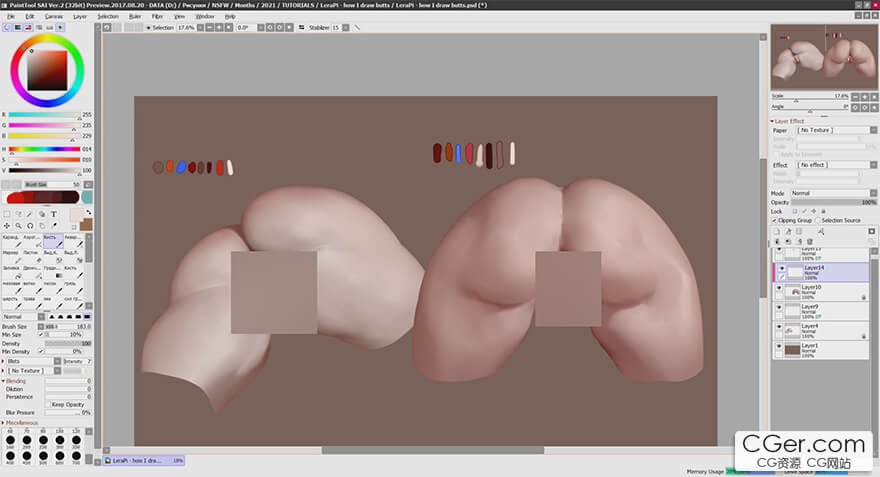Select the highlighted Кисть brush preset
The width and height of the screenshot is (880, 477).
tap(53, 241)
